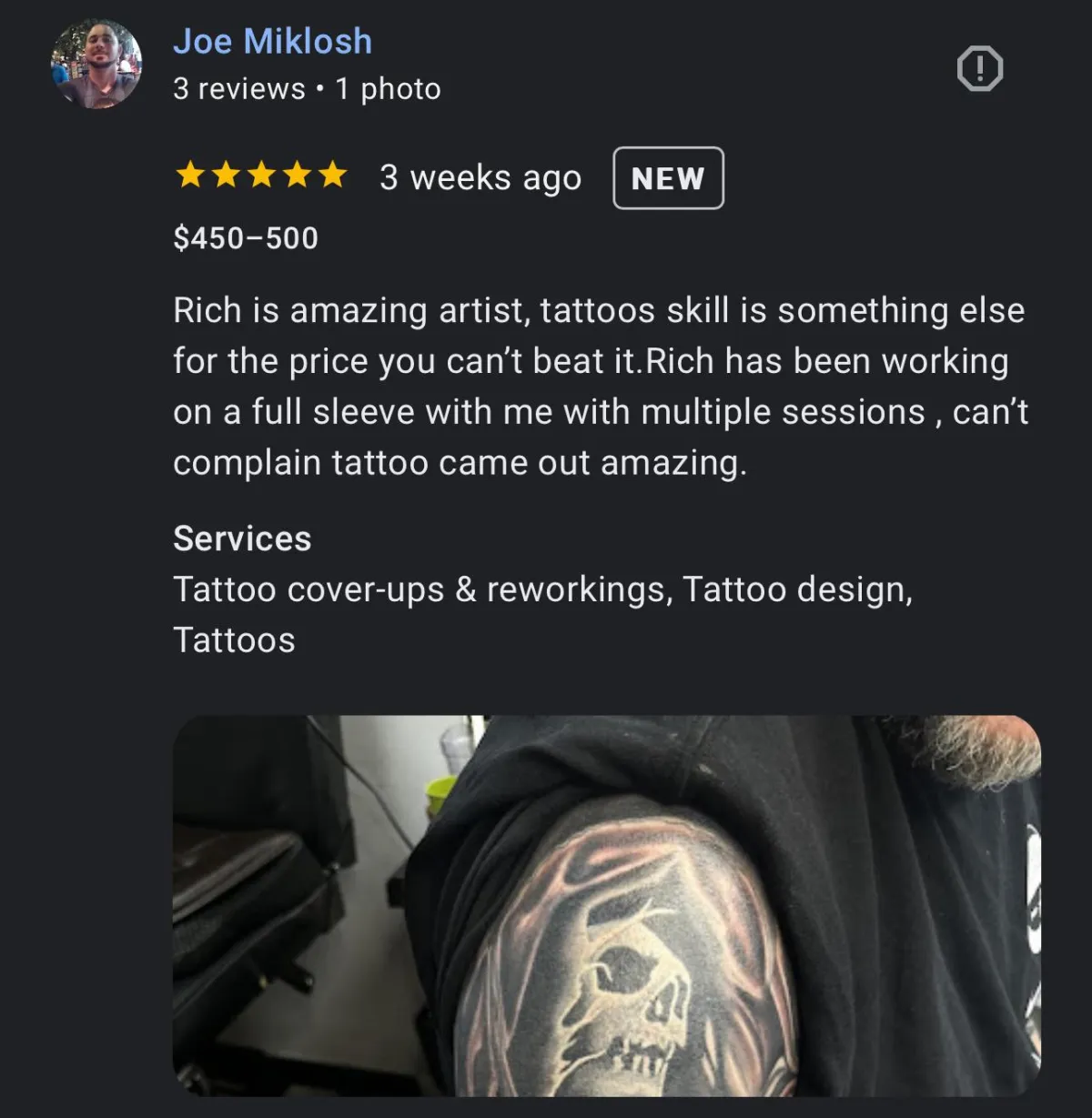1092x1118 pixels.
Task: Click the third yellow star
Action: (261, 174)
